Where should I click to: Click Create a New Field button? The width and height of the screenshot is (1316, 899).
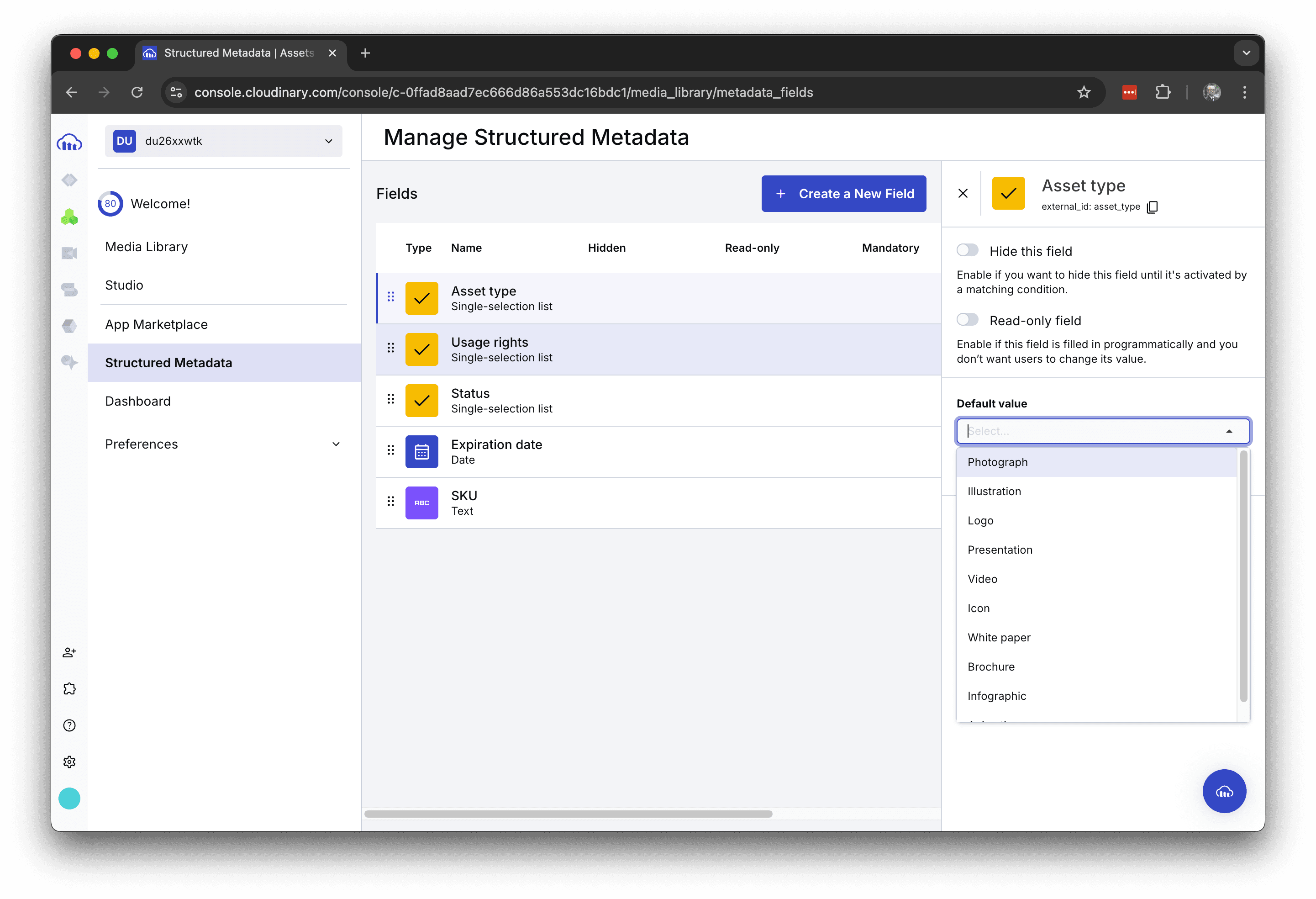coord(843,194)
